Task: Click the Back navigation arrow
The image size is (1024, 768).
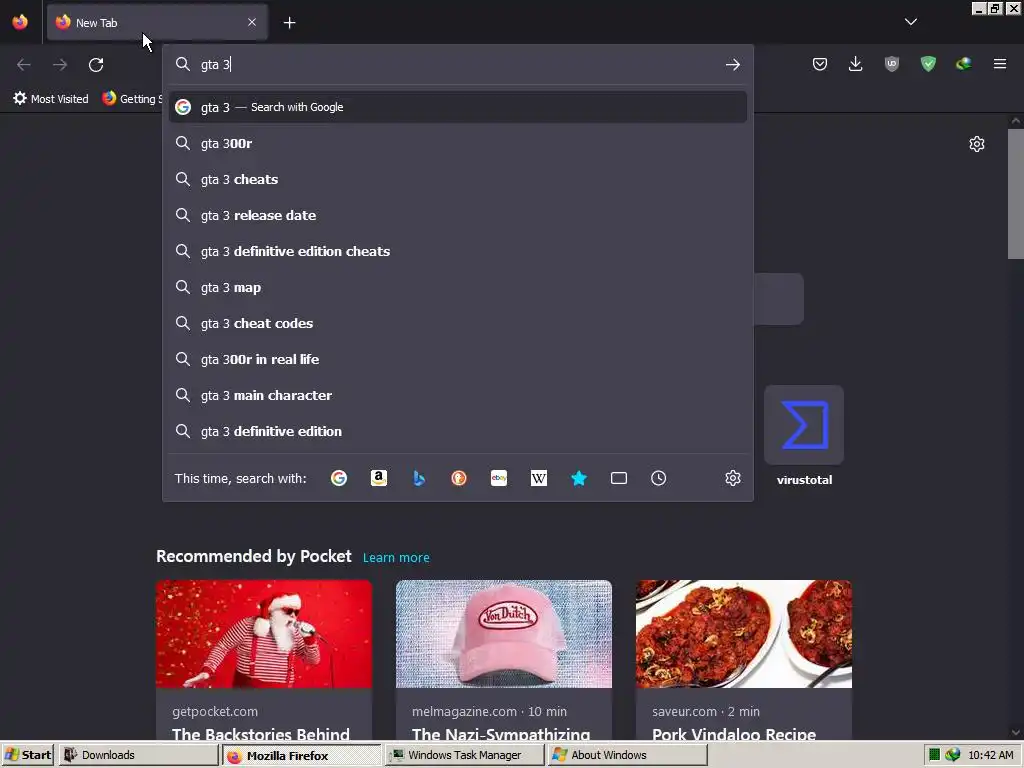Action: 24,65
